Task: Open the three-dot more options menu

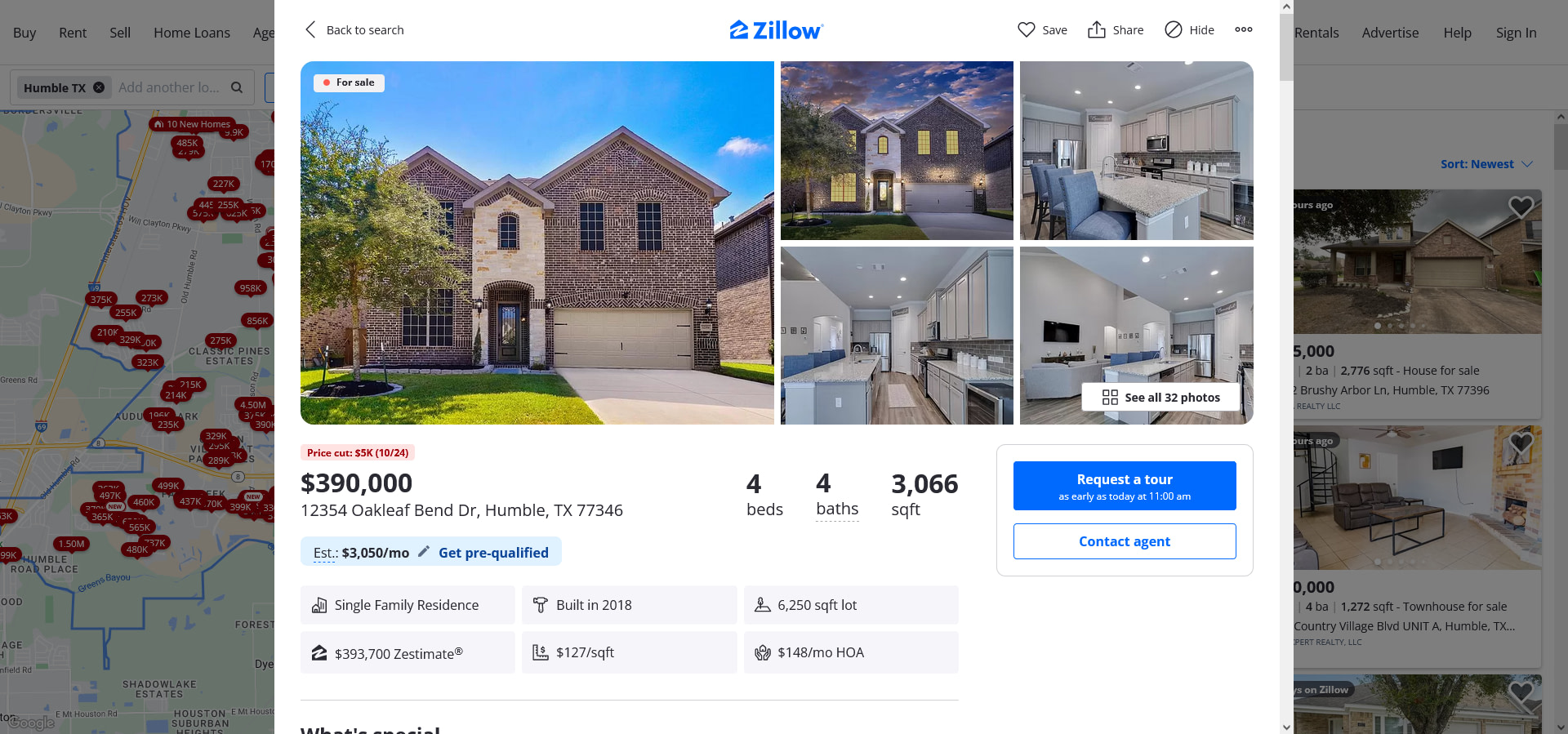Action: (1244, 29)
